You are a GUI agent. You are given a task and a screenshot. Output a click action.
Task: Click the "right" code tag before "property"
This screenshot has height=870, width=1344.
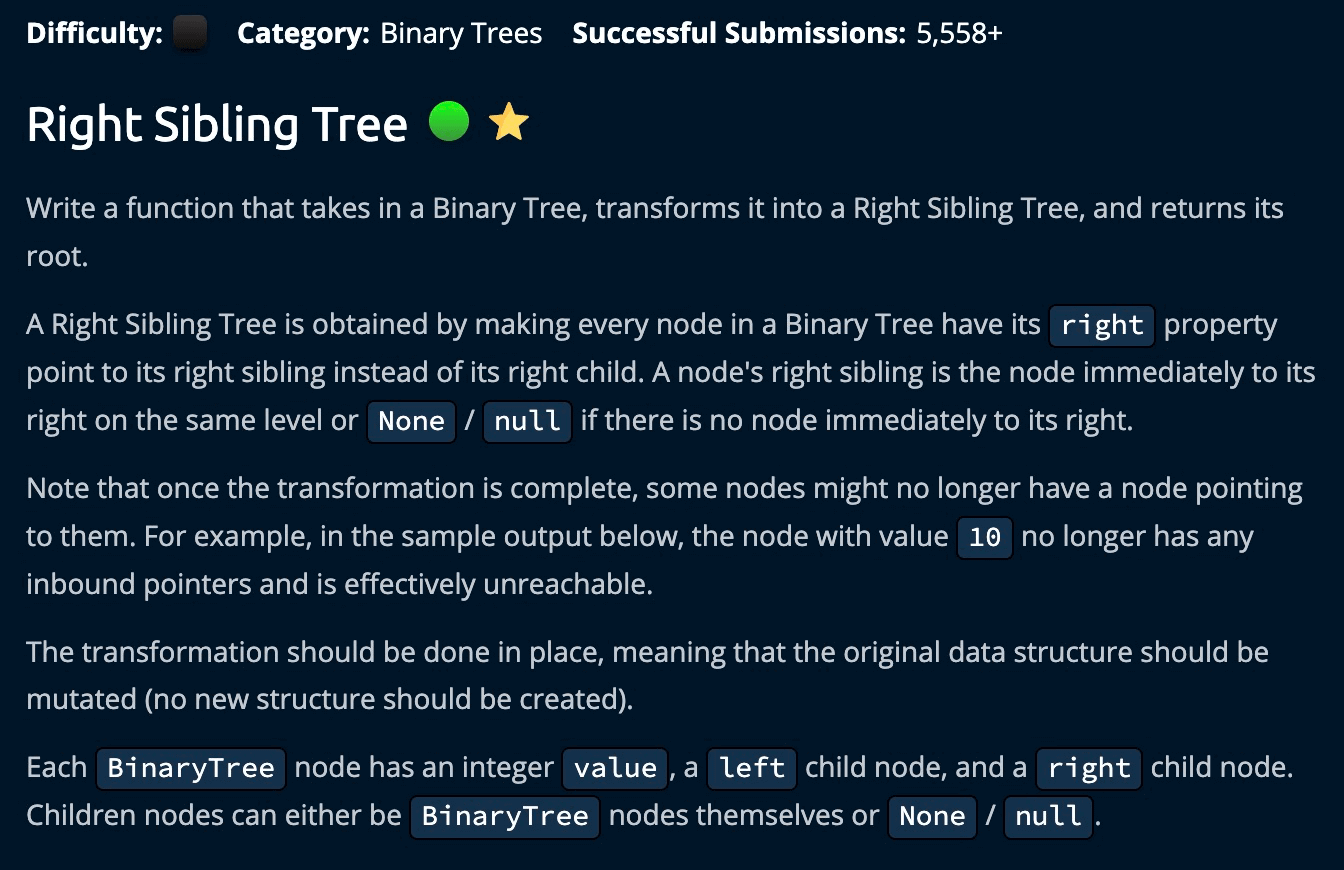[1102, 325]
